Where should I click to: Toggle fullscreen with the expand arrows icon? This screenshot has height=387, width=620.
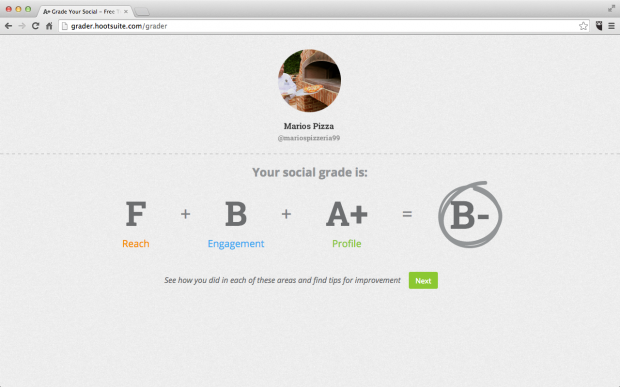tap(611, 8)
